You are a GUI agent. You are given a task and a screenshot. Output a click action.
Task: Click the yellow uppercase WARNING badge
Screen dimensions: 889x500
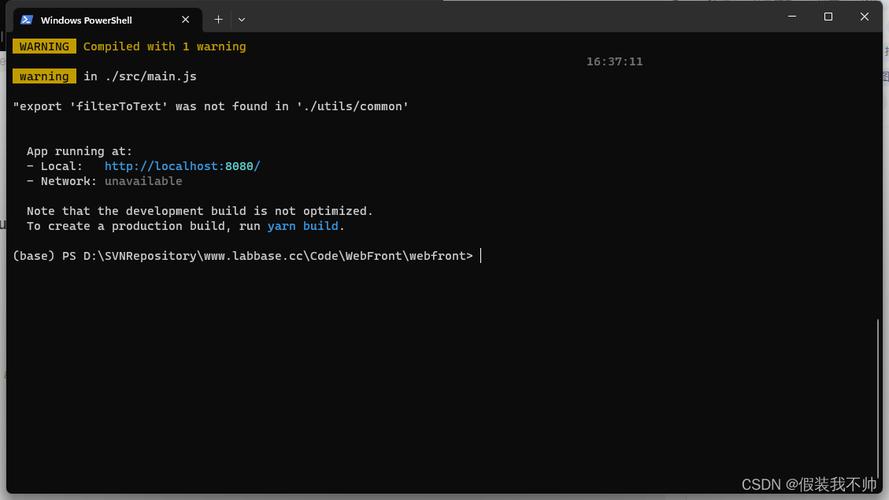[x=44, y=47]
